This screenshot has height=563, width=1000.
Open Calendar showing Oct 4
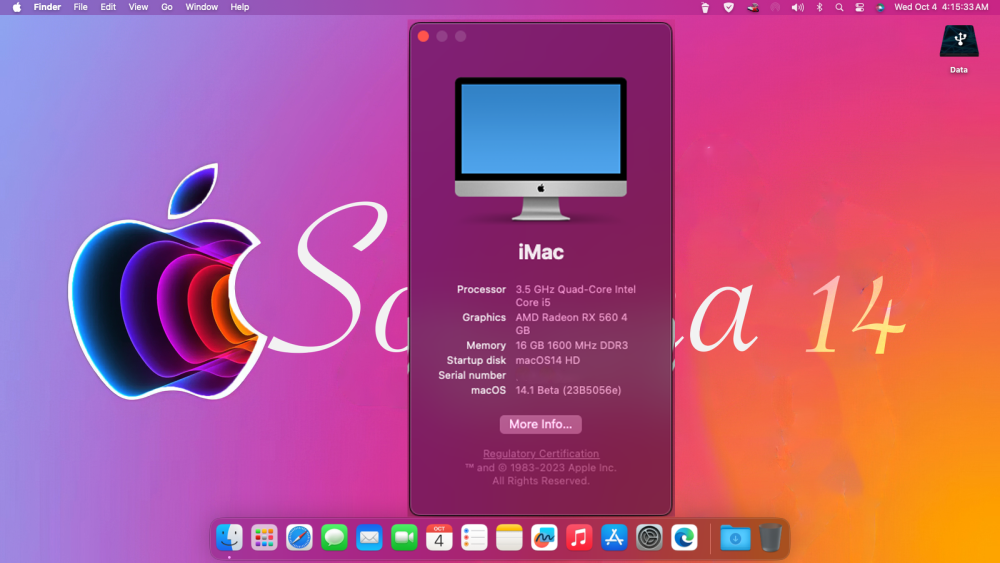pyautogui.click(x=439, y=537)
